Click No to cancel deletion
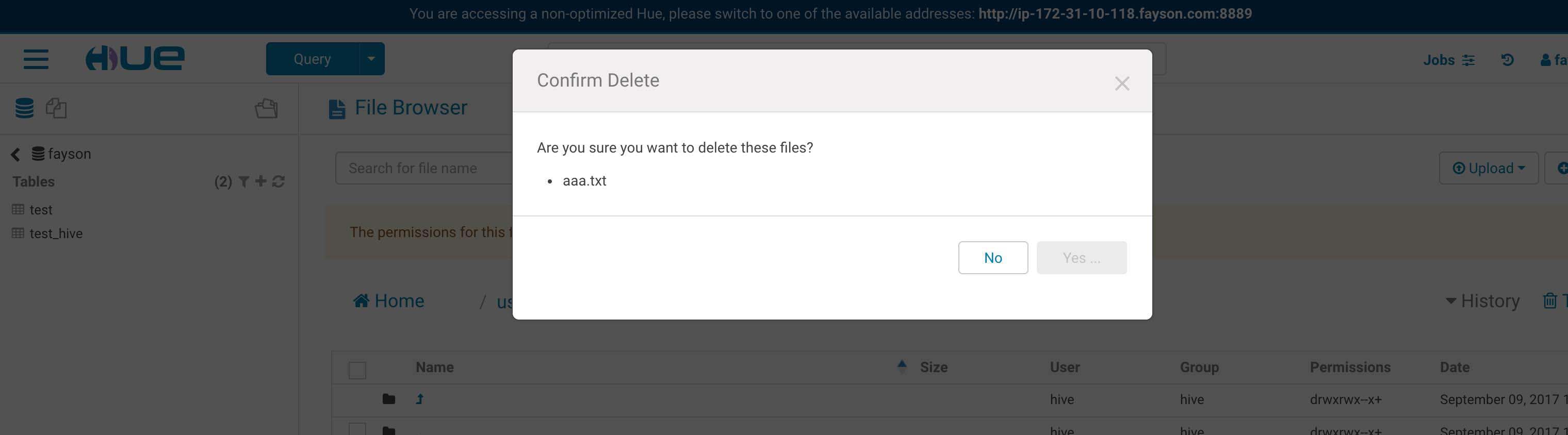The height and width of the screenshot is (435, 1568). (x=993, y=258)
